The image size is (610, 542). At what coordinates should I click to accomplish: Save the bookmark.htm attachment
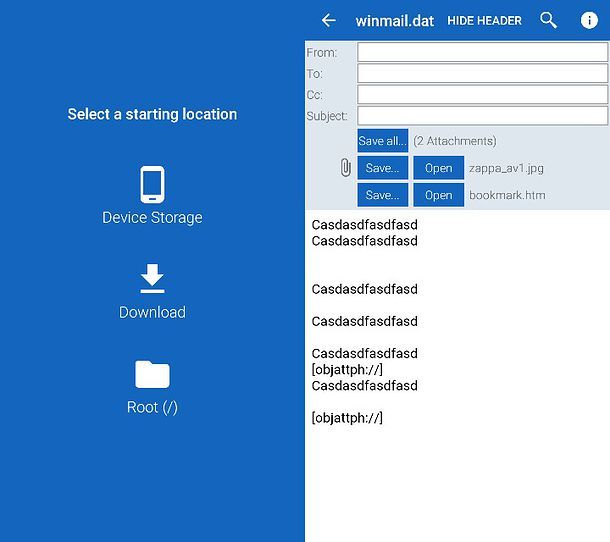[x=383, y=195]
